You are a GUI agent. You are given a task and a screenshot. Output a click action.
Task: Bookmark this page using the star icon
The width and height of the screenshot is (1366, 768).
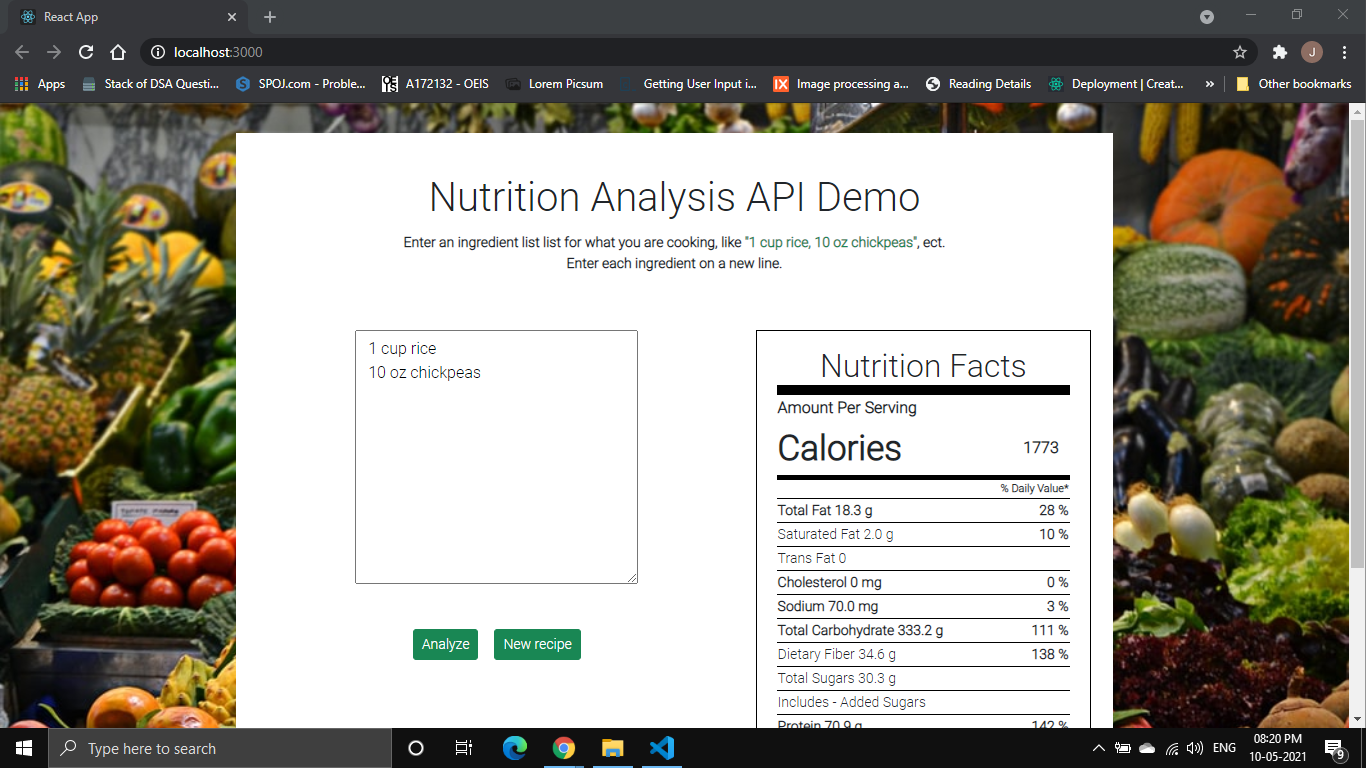pos(1239,52)
